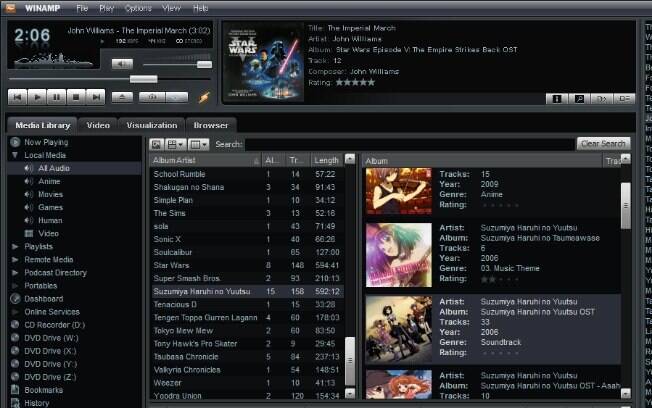The width and height of the screenshot is (652, 408).
Task: Toggle shuffle playback button
Action: click(152, 97)
